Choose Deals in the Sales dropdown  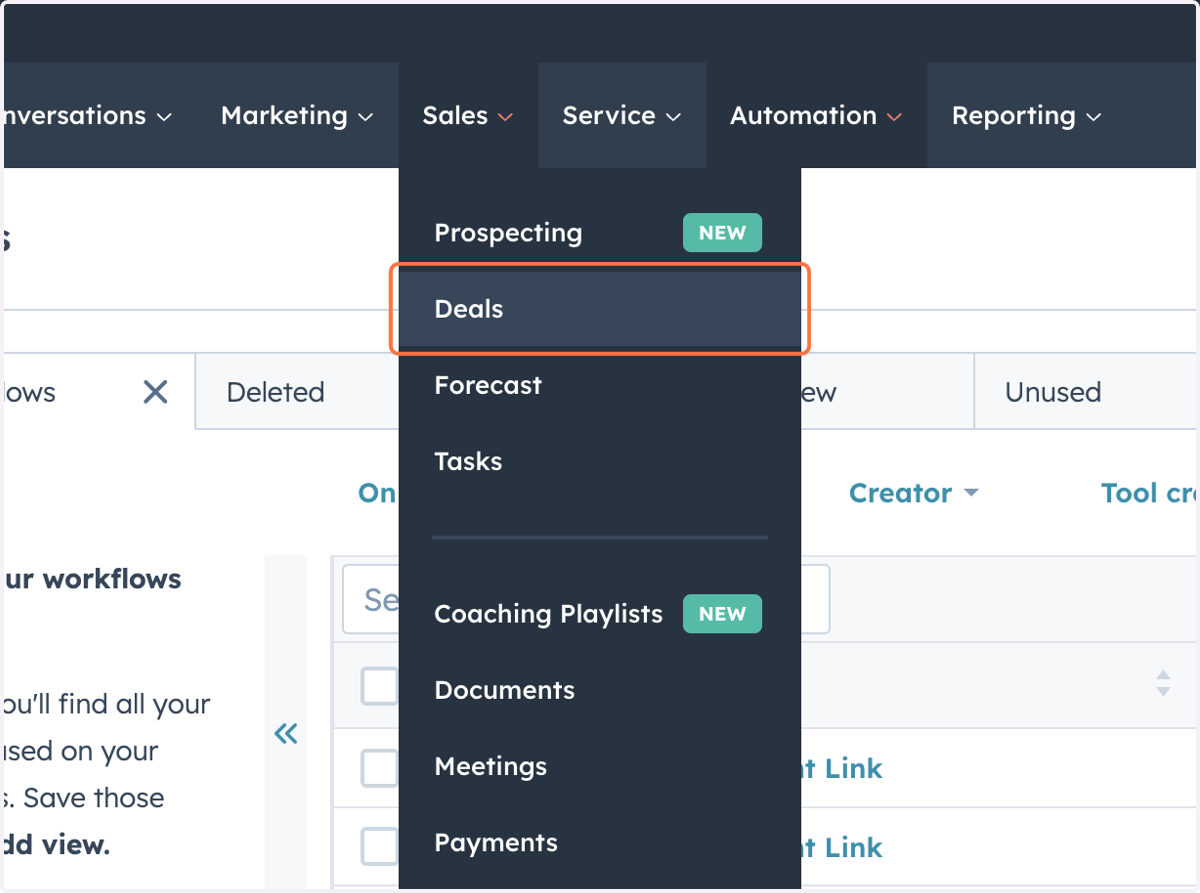point(600,309)
